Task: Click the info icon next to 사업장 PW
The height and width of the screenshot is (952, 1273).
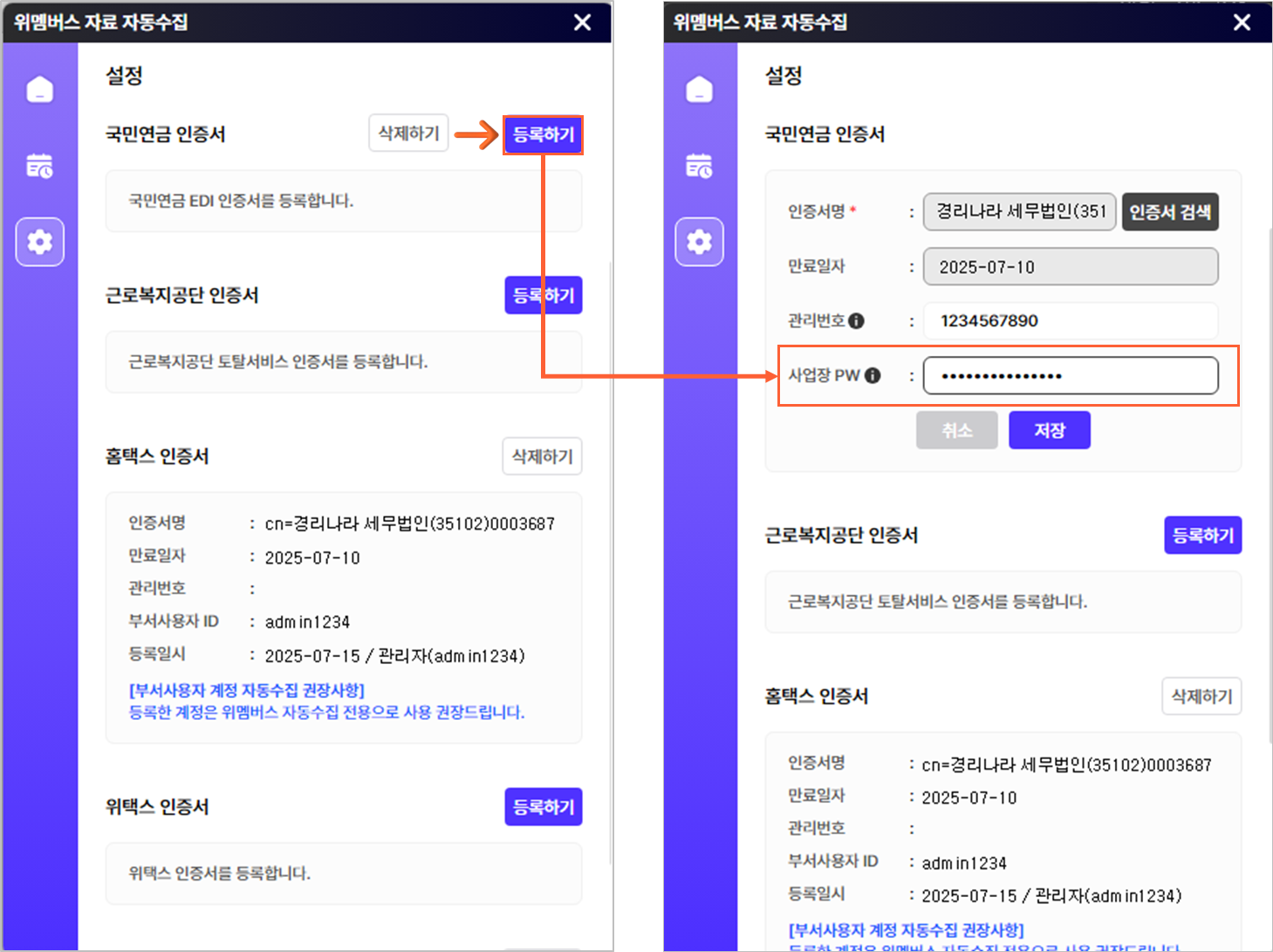Action: click(x=873, y=376)
